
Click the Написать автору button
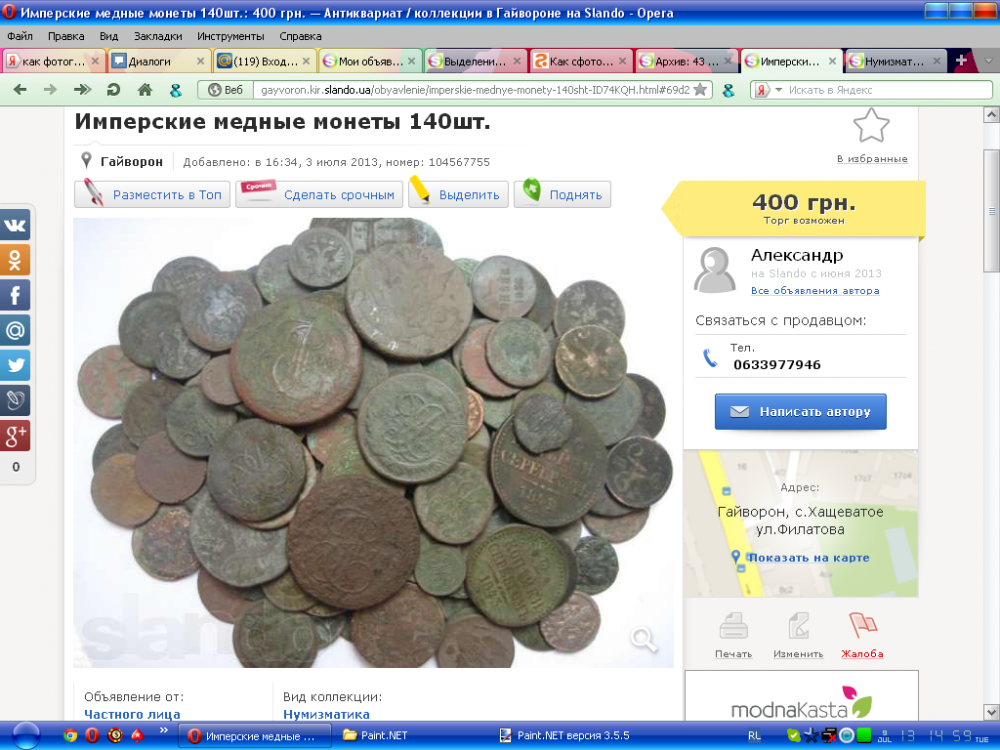click(x=800, y=411)
